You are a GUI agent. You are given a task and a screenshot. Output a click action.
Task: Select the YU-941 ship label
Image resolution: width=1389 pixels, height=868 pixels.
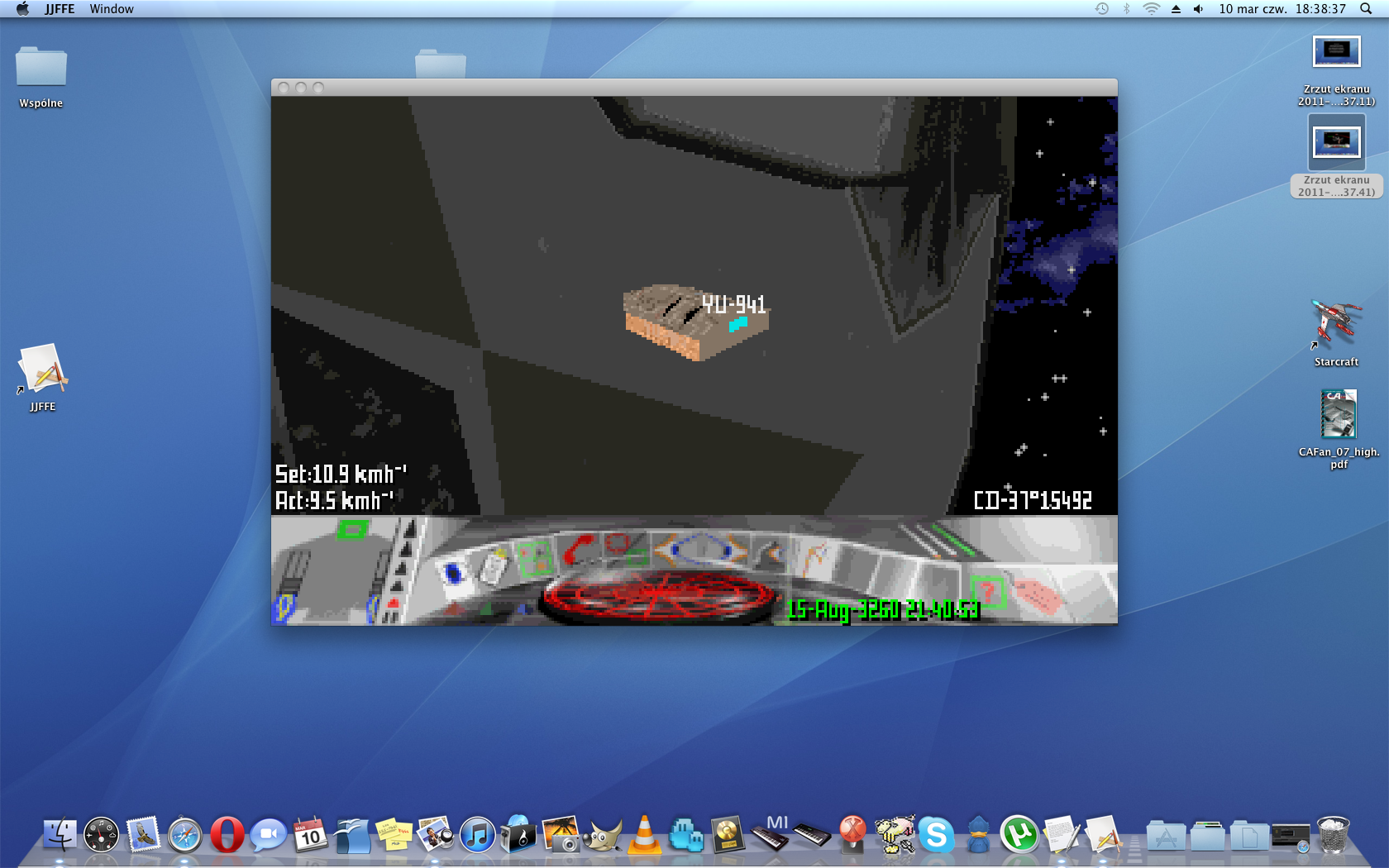click(x=733, y=304)
